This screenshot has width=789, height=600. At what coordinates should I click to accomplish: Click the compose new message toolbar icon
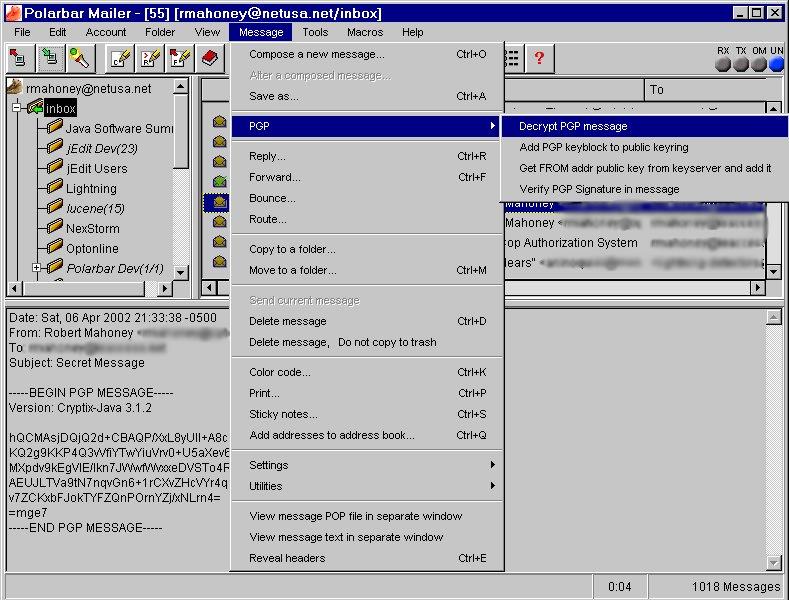120,58
